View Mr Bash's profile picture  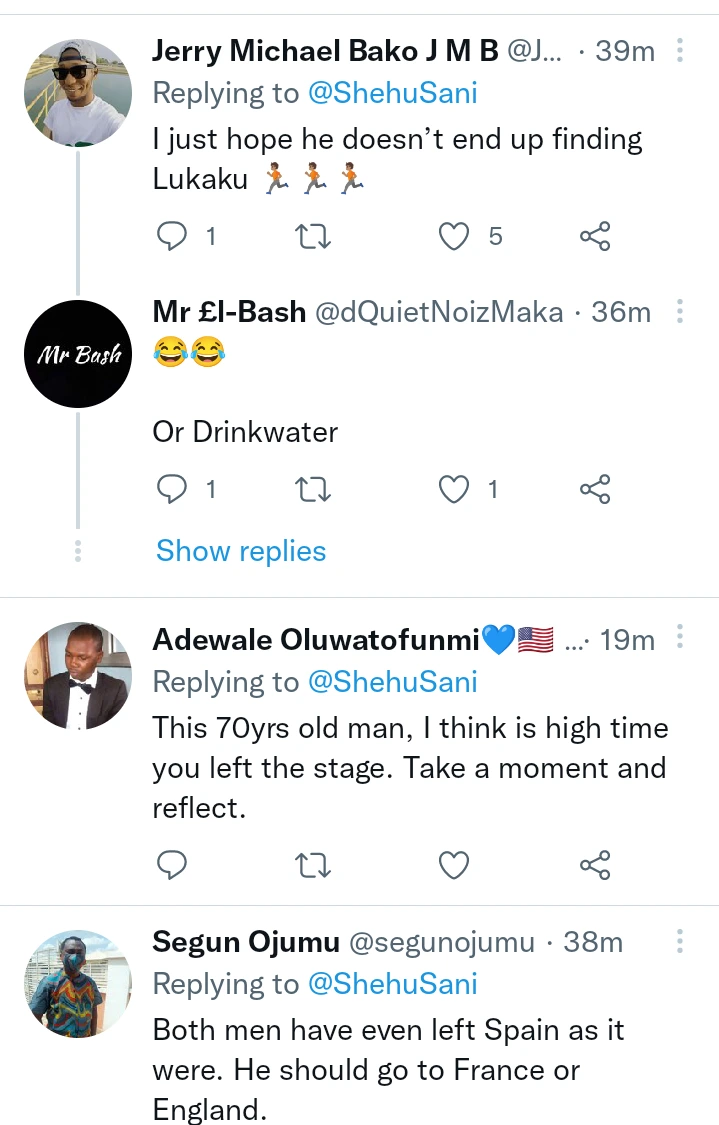pyautogui.click(x=78, y=354)
